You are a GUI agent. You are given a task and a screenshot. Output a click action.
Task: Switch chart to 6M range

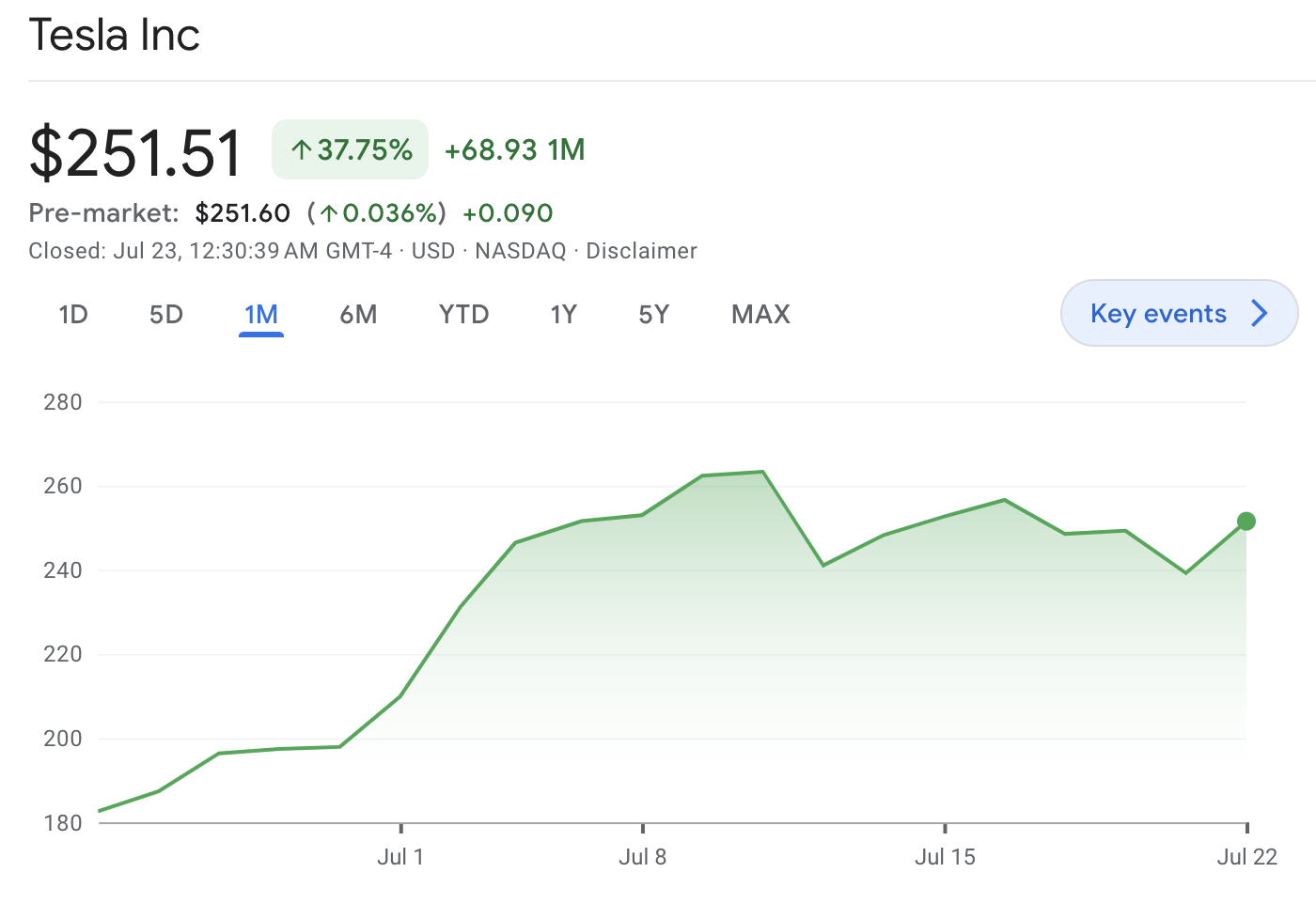pos(358,315)
